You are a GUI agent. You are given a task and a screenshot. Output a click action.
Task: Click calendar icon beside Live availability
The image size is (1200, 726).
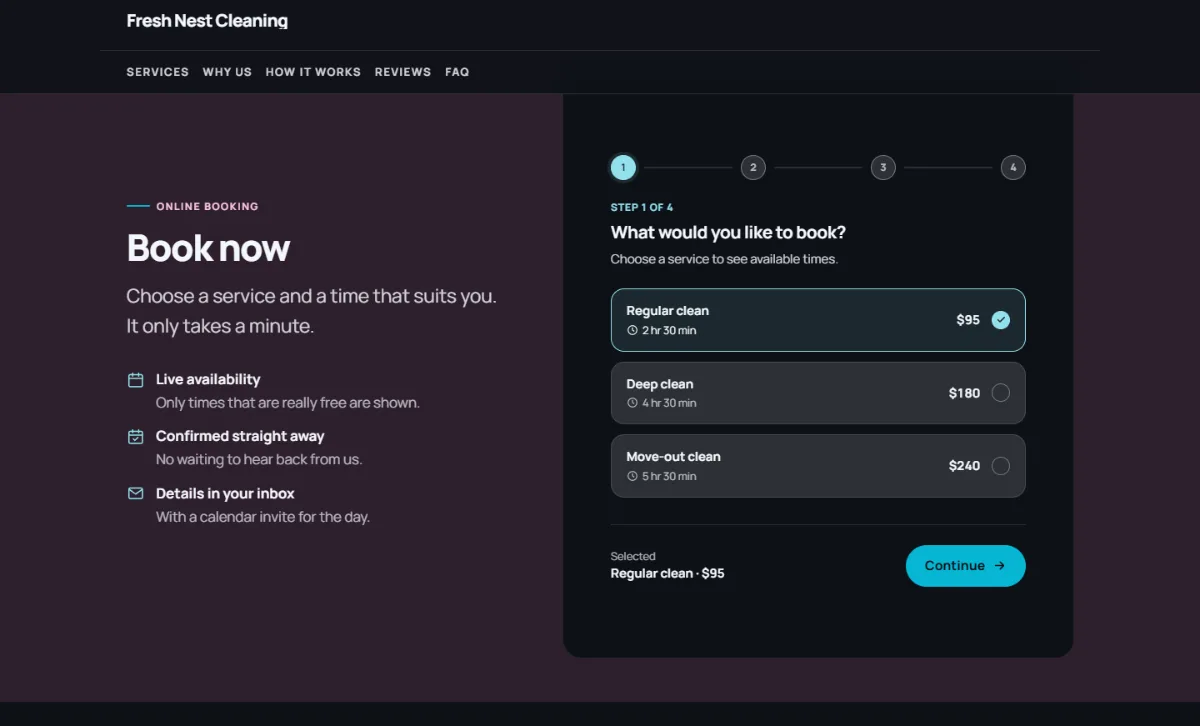click(136, 380)
